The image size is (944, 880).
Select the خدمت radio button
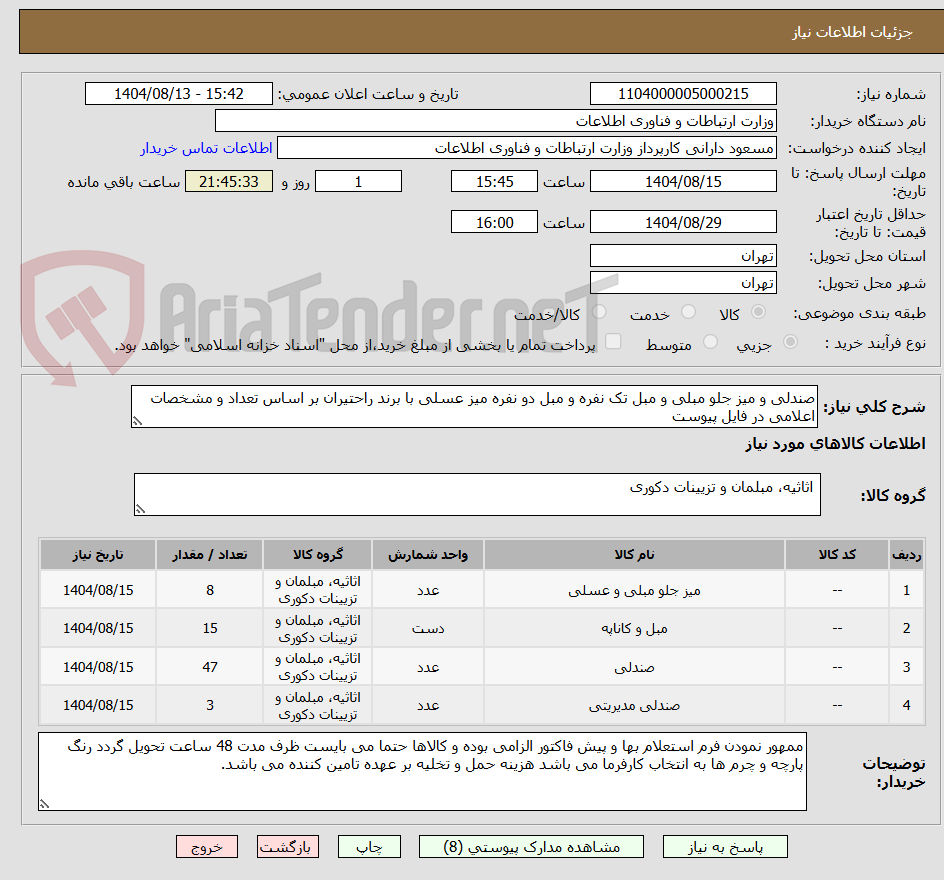pos(688,313)
